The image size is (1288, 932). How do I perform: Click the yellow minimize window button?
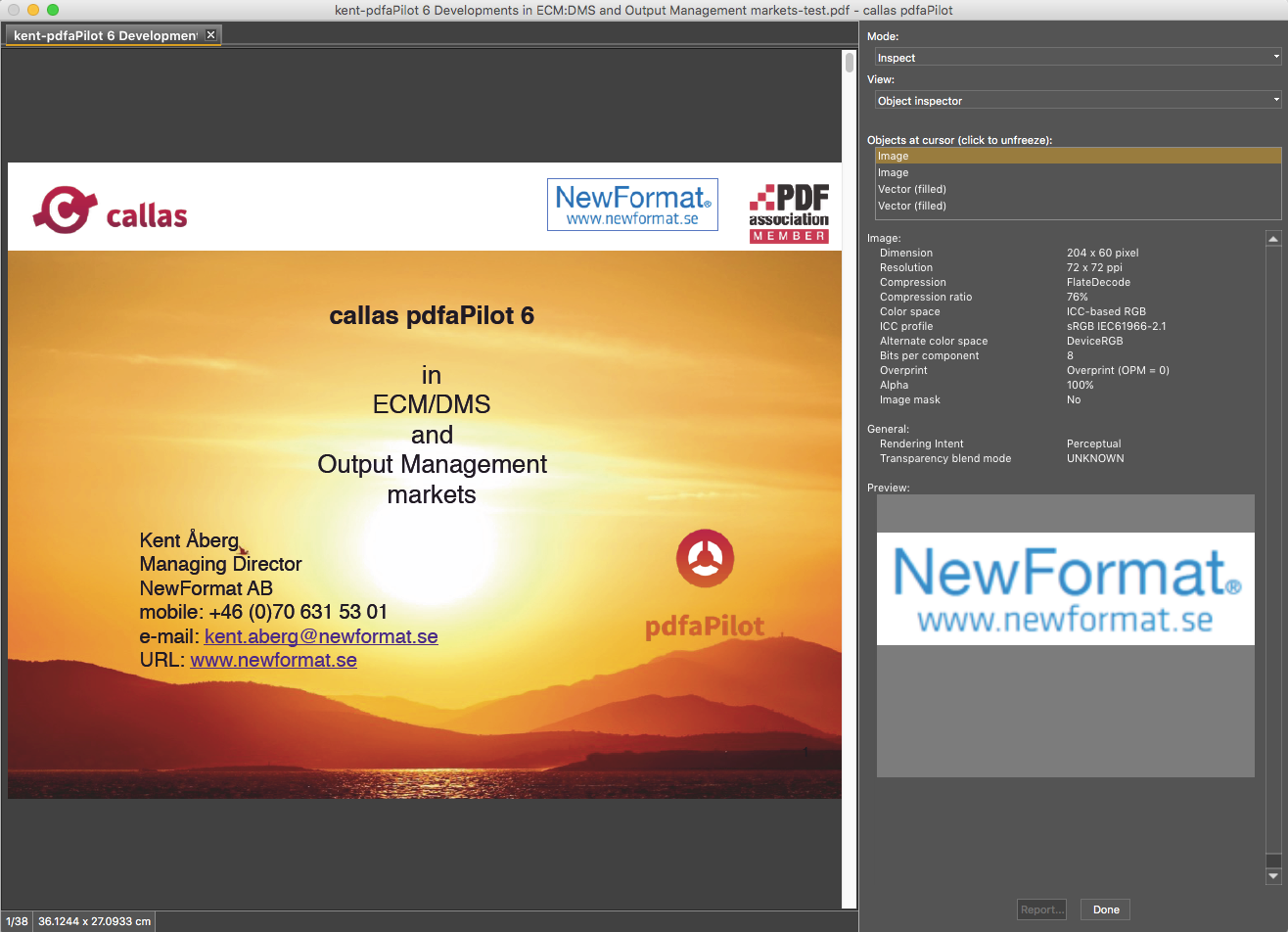[x=33, y=10]
